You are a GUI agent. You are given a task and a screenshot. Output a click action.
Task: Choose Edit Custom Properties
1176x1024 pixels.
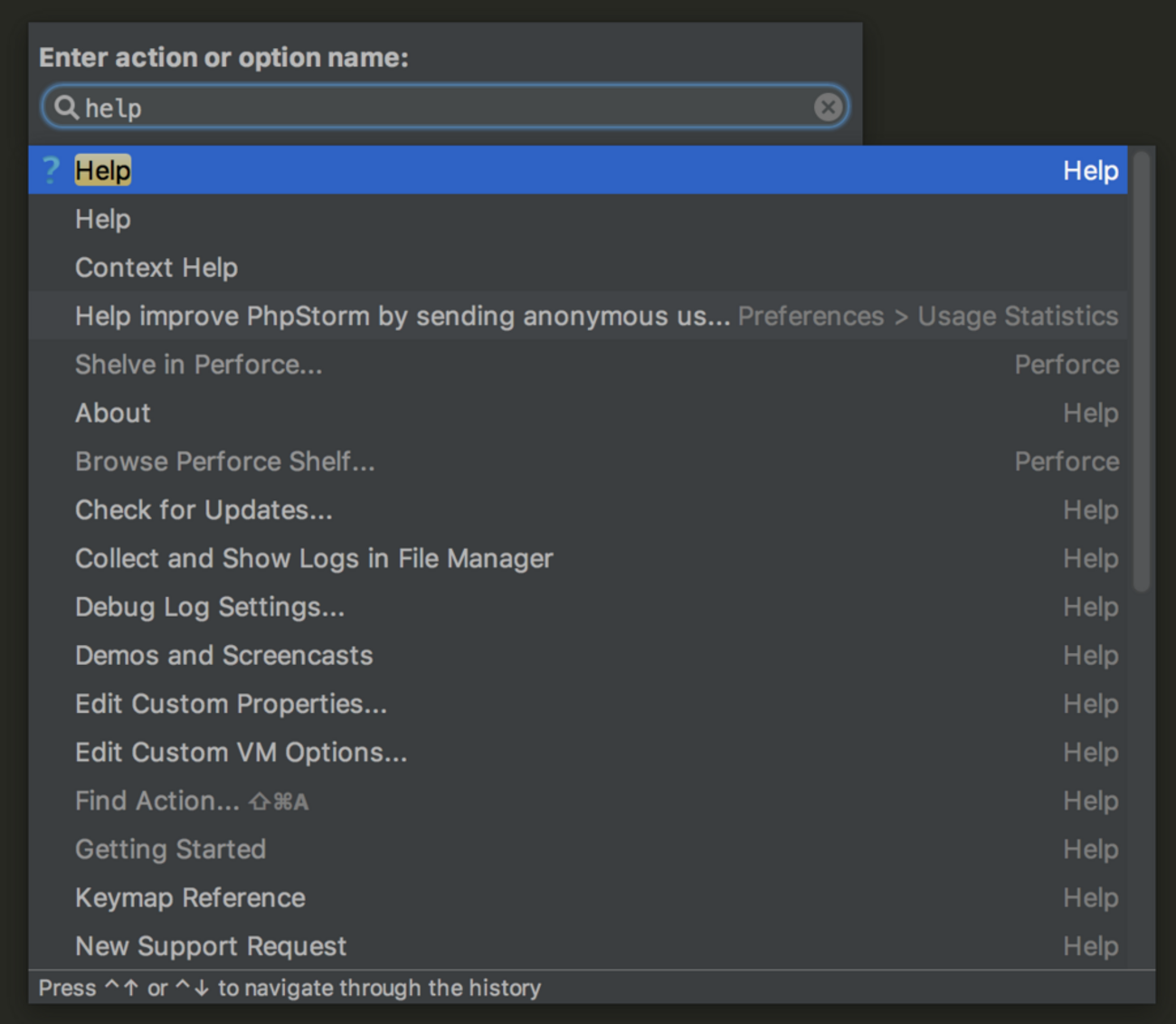coord(231,704)
